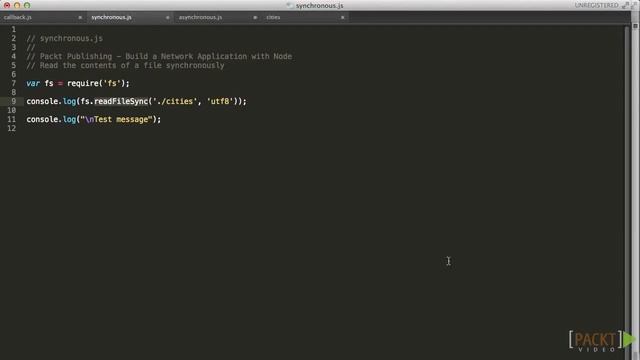
Task: Click line number 7 in the gutter
Action: pyautogui.click(x=13, y=83)
